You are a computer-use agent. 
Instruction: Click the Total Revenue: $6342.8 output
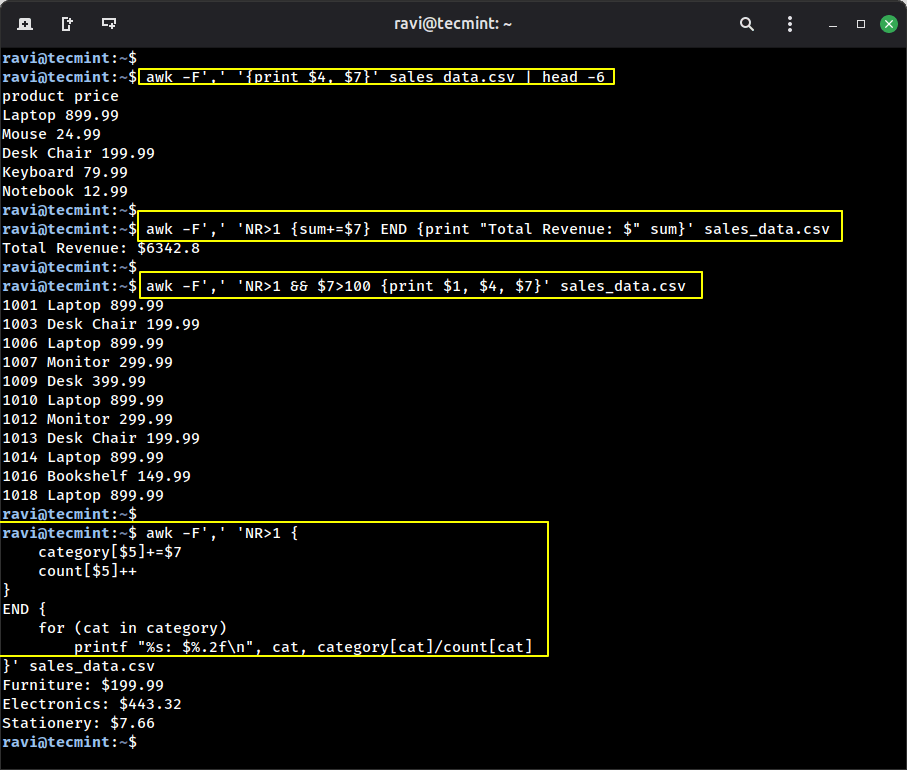pos(100,248)
